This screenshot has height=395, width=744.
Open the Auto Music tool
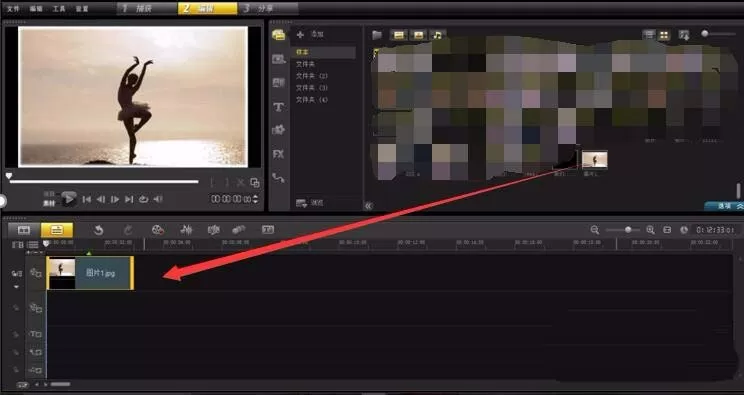214,230
